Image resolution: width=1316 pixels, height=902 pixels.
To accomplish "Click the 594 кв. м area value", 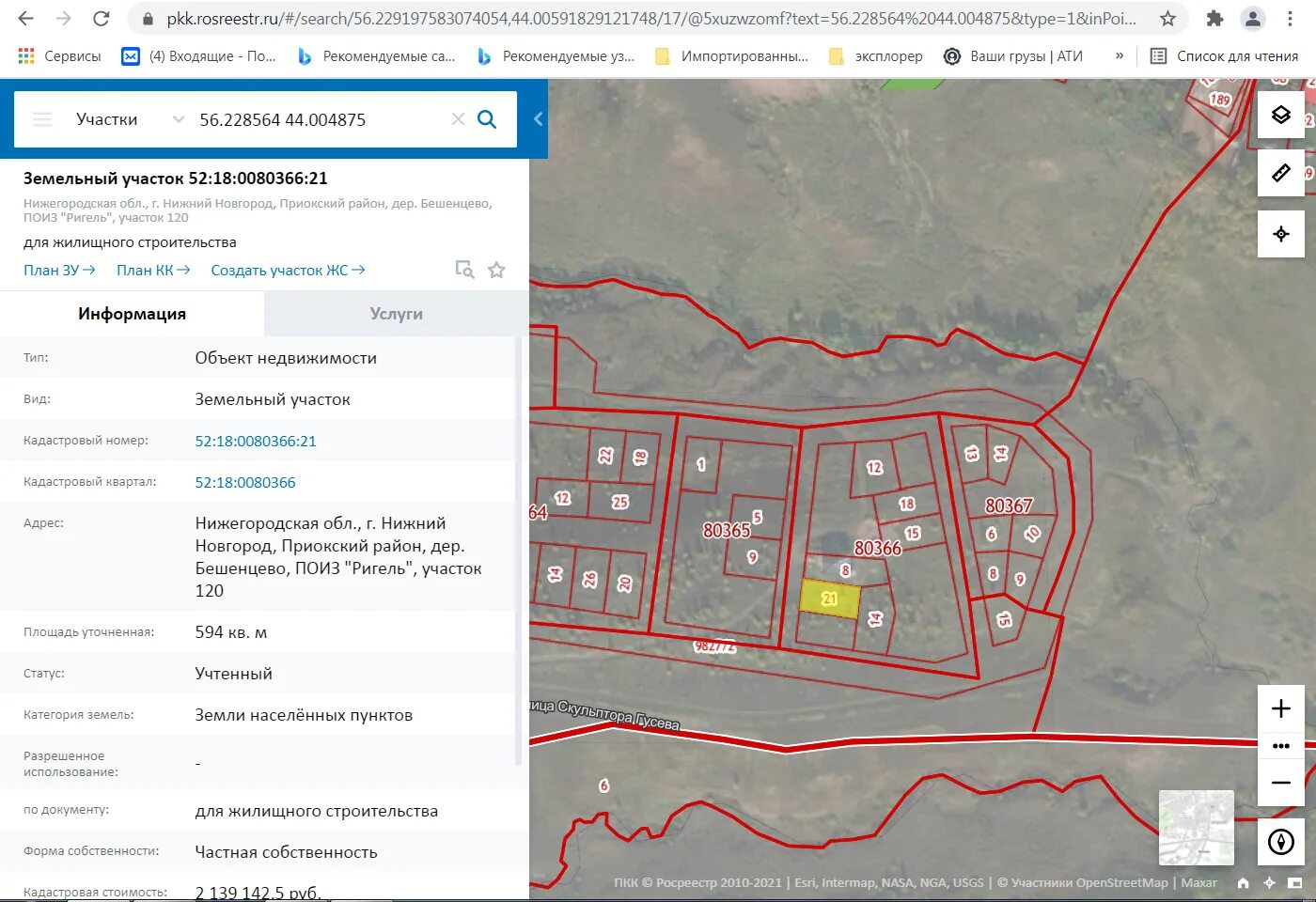I will coord(231,632).
